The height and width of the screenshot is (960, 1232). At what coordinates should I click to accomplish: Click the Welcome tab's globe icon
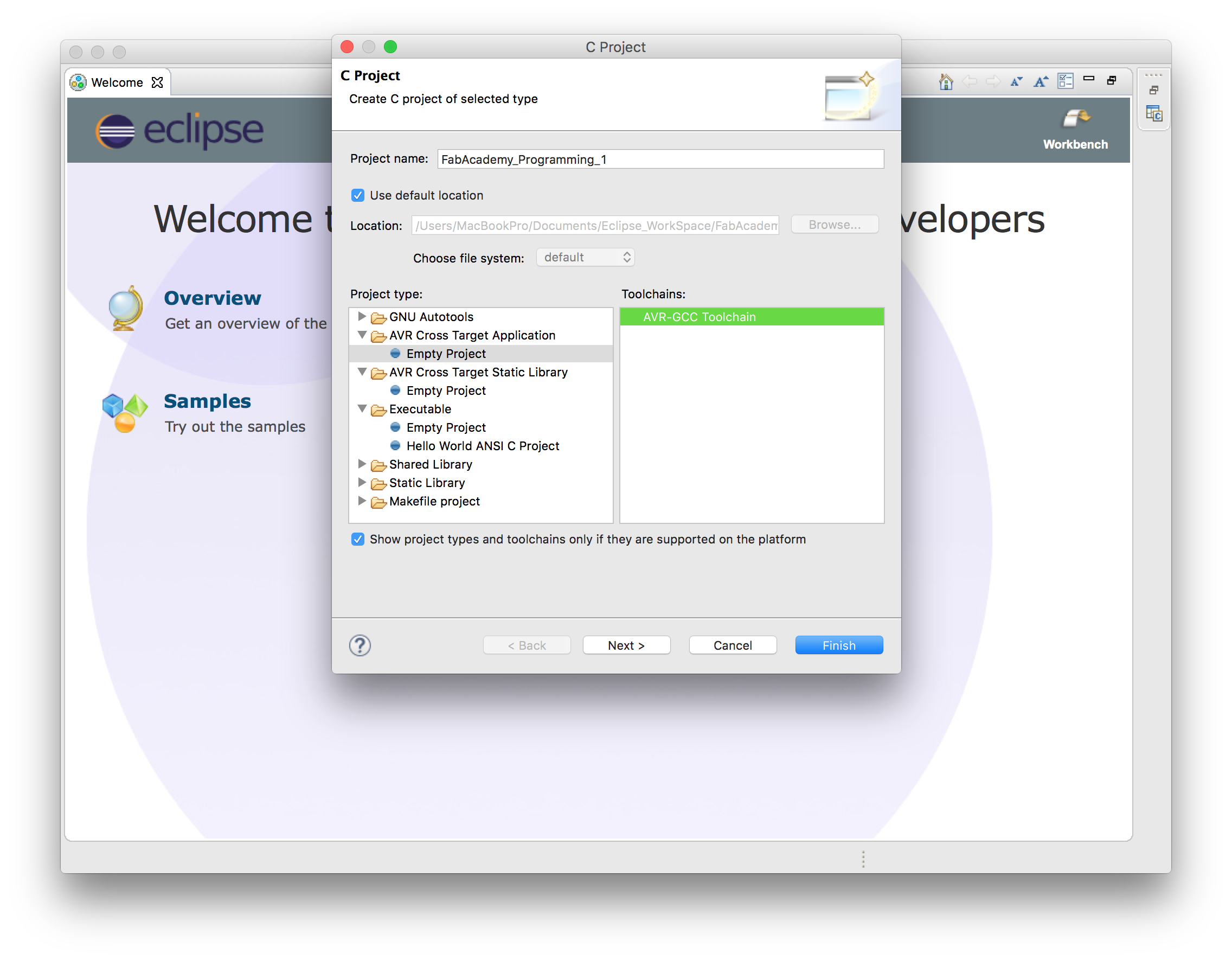pyautogui.click(x=78, y=82)
